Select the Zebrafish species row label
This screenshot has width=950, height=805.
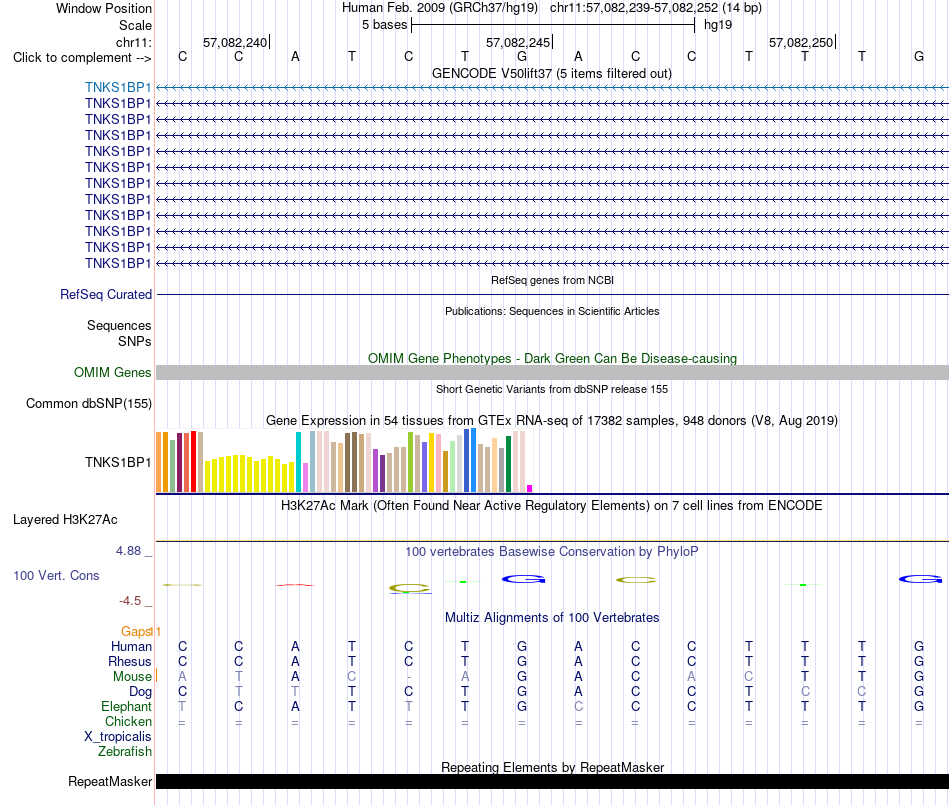pyautogui.click(x=125, y=751)
